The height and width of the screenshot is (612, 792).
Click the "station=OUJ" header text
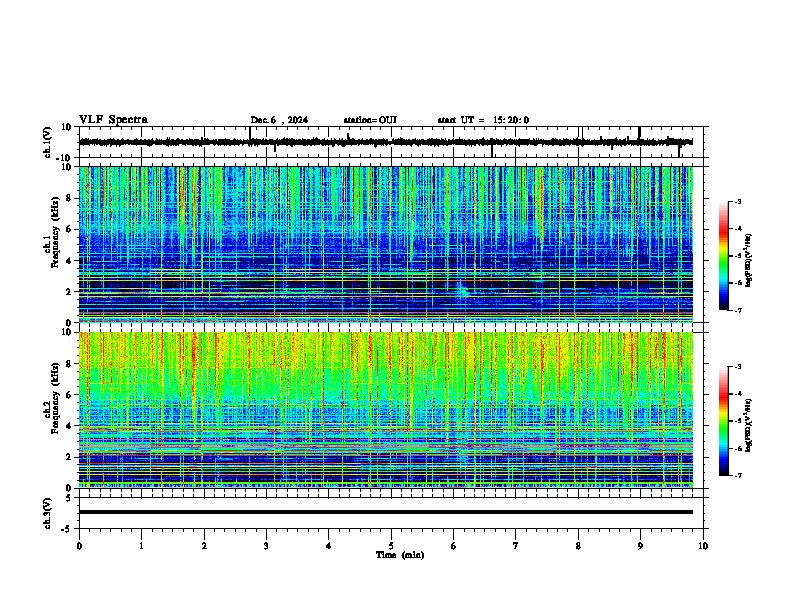370,120
